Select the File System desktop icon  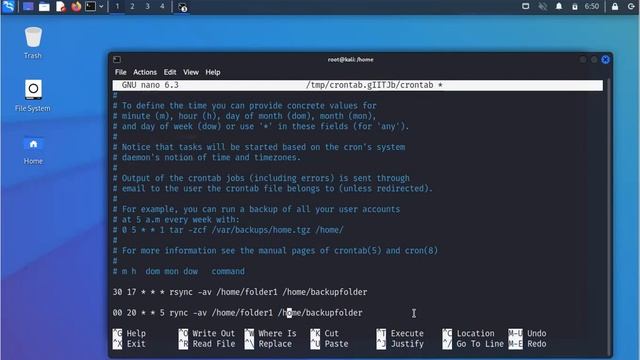coord(33,96)
